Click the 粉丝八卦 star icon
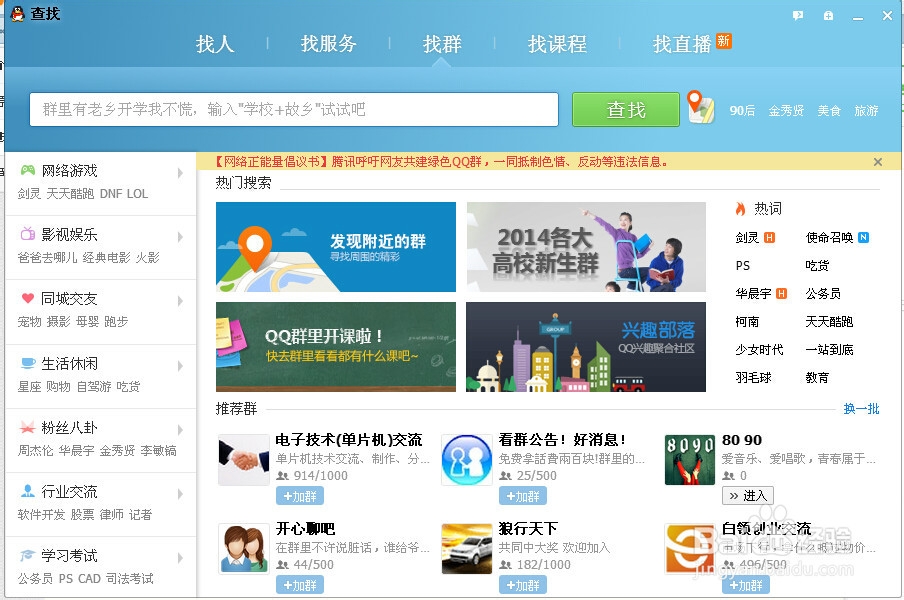This screenshot has width=904, height=600. pos(28,427)
